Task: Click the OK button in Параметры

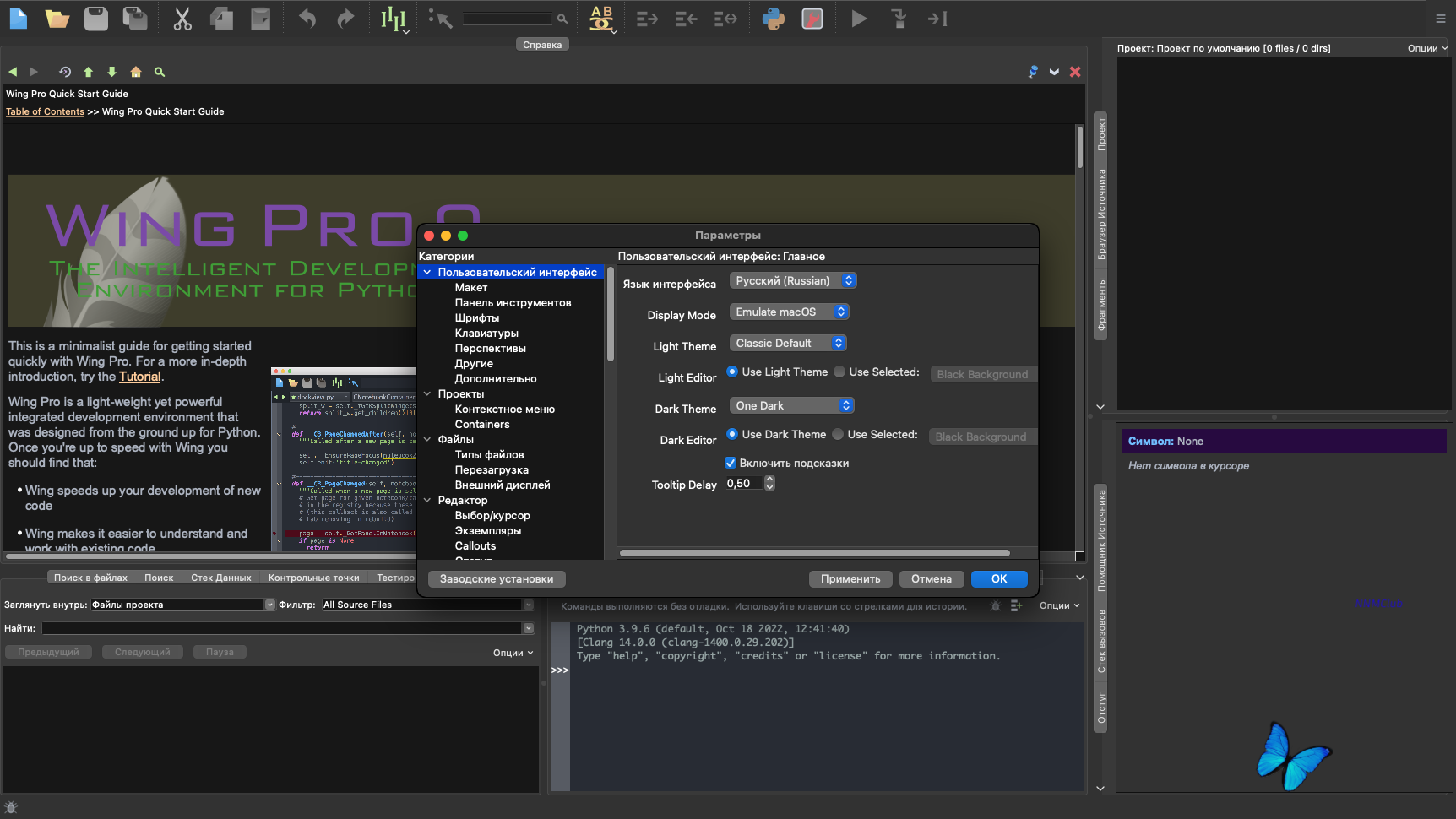Action: point(999,578)
